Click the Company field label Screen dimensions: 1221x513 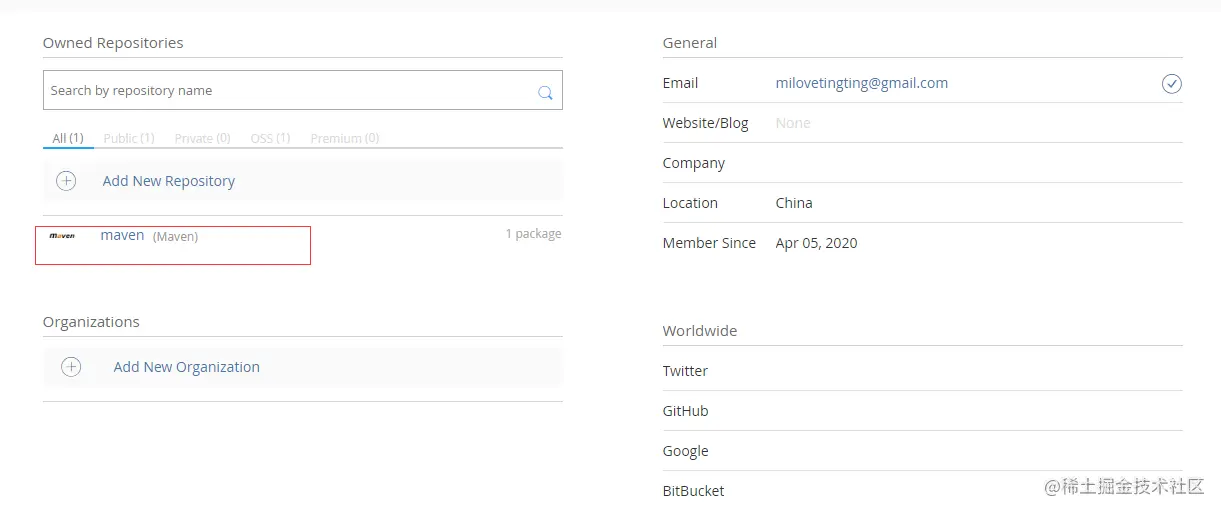point(694,163)
